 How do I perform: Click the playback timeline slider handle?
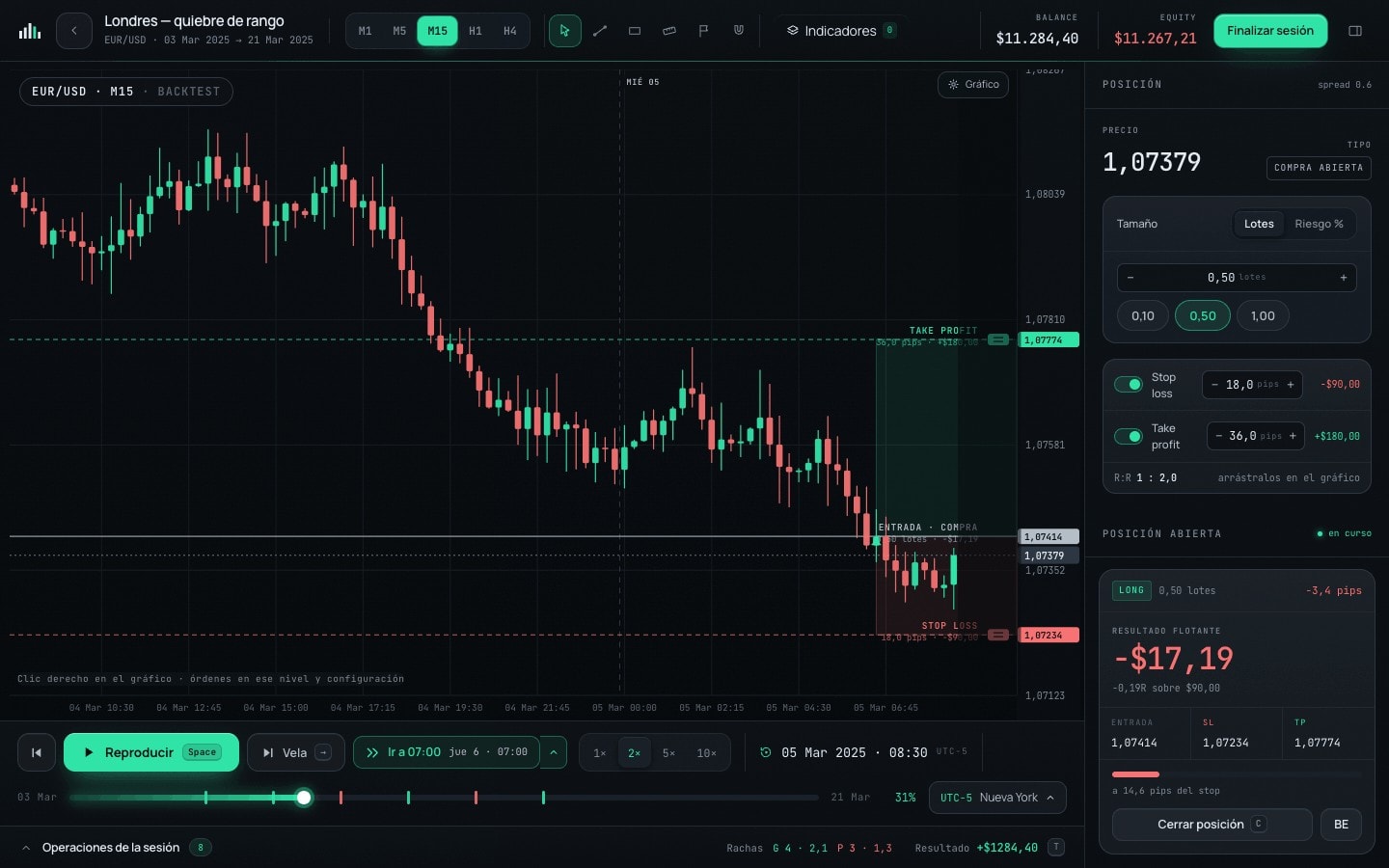(x=304, y=798)
